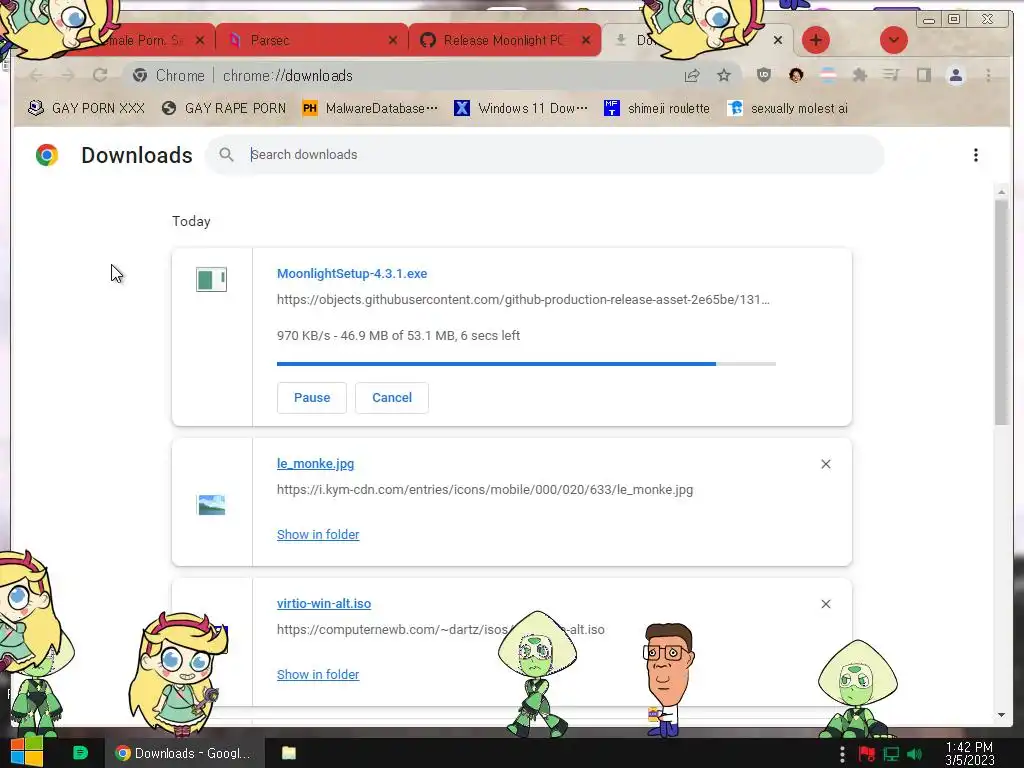Show le_monke.jpg in folder
The width and height of the screenshot is (1024, 768).
point(318,535)
